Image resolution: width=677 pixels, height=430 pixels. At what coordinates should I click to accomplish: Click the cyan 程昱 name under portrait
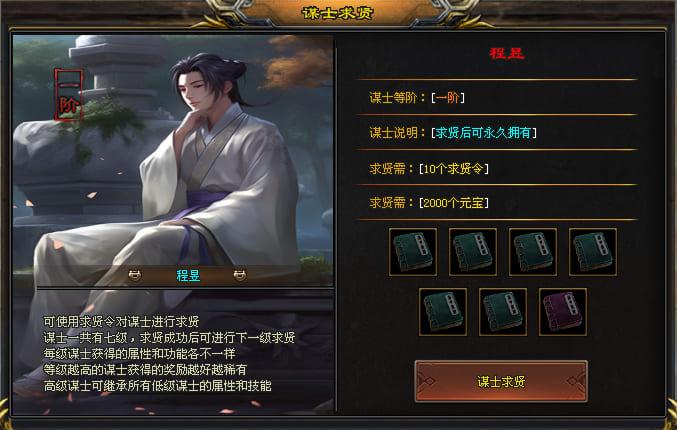(x=188, y=275)
